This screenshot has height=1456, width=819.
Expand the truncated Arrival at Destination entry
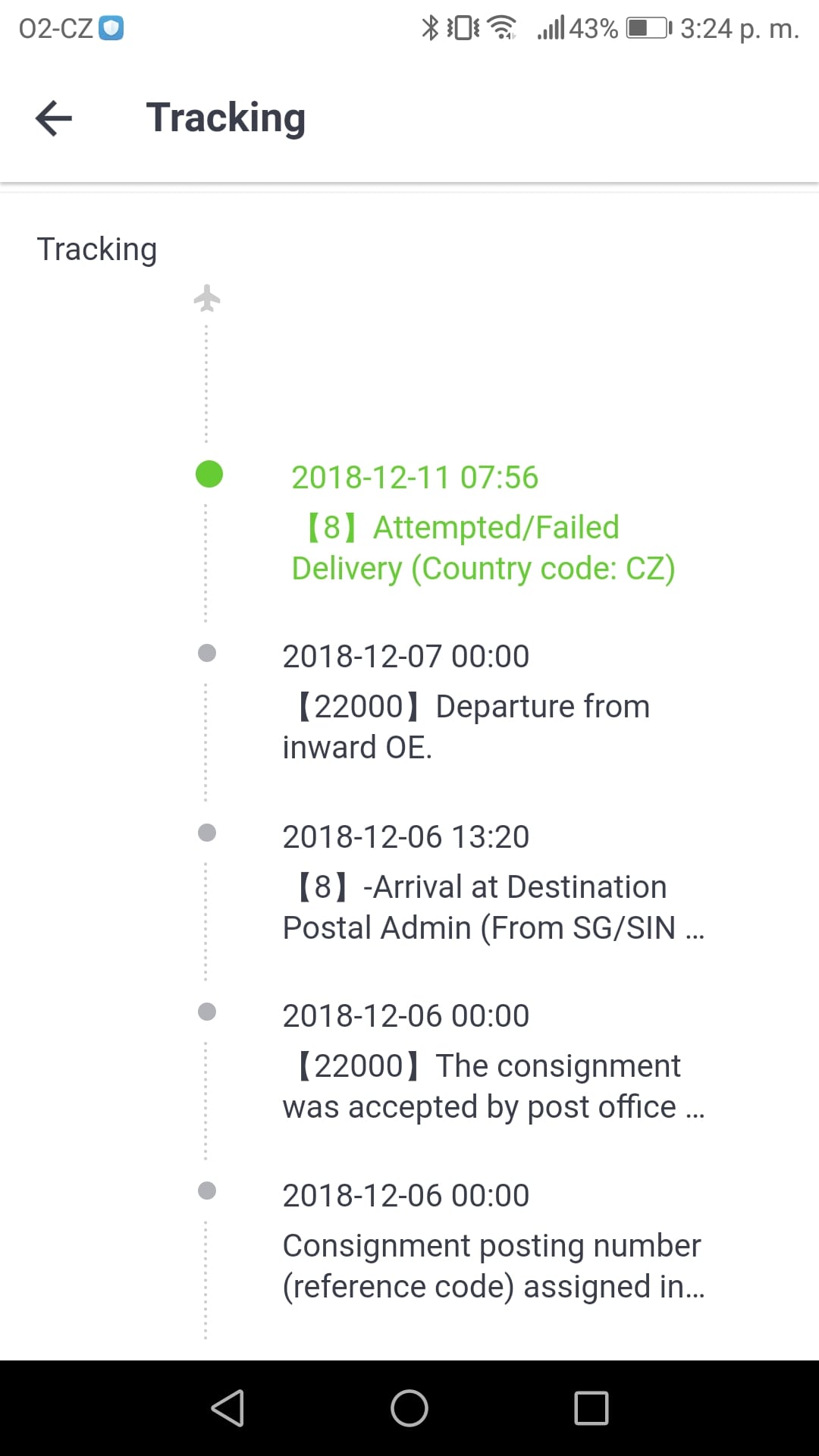click(x=493, y=907)
